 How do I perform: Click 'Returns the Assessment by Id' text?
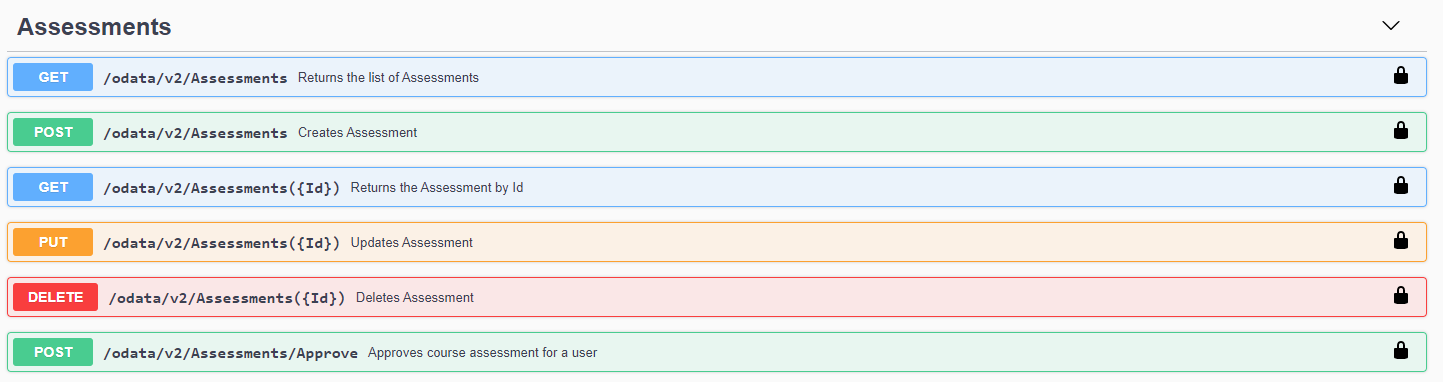[x=437, y=187]
